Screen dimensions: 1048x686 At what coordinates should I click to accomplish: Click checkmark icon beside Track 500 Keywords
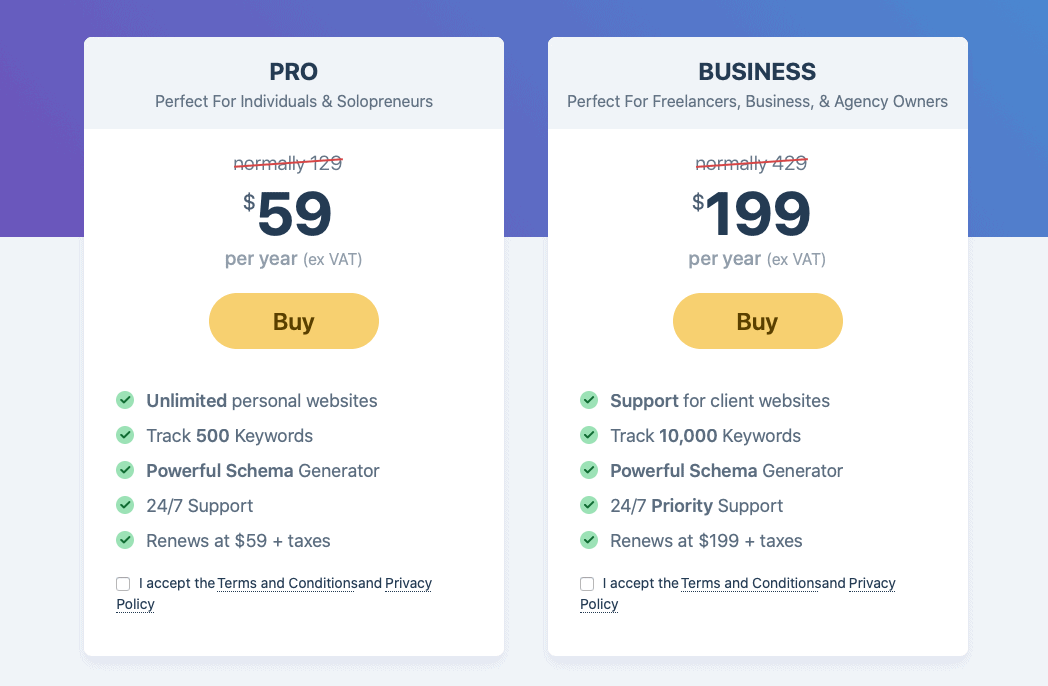125,435
